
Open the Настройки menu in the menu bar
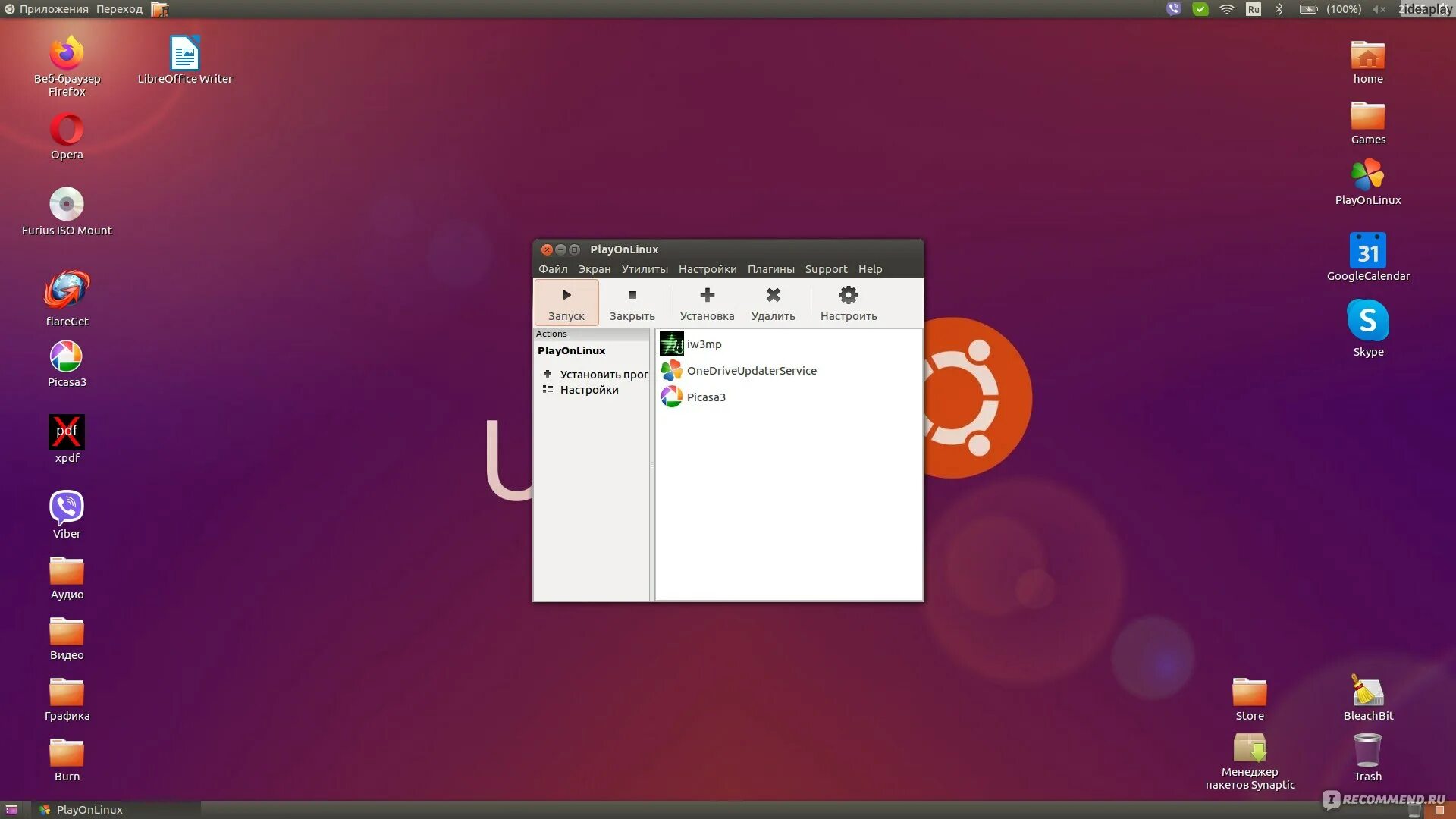pyautogui.click(x=708, y=269)
